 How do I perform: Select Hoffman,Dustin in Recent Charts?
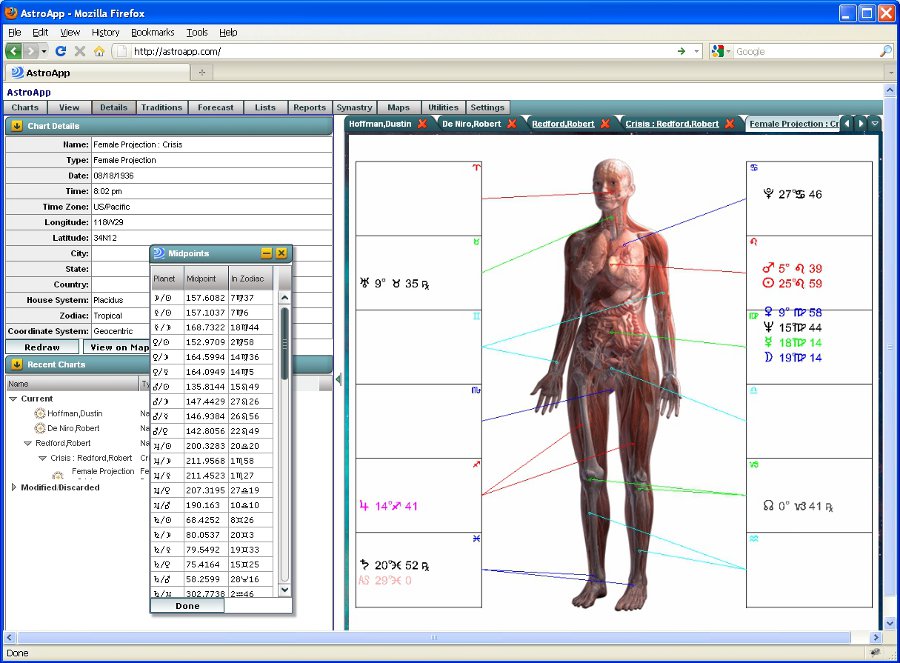(75, 413)
